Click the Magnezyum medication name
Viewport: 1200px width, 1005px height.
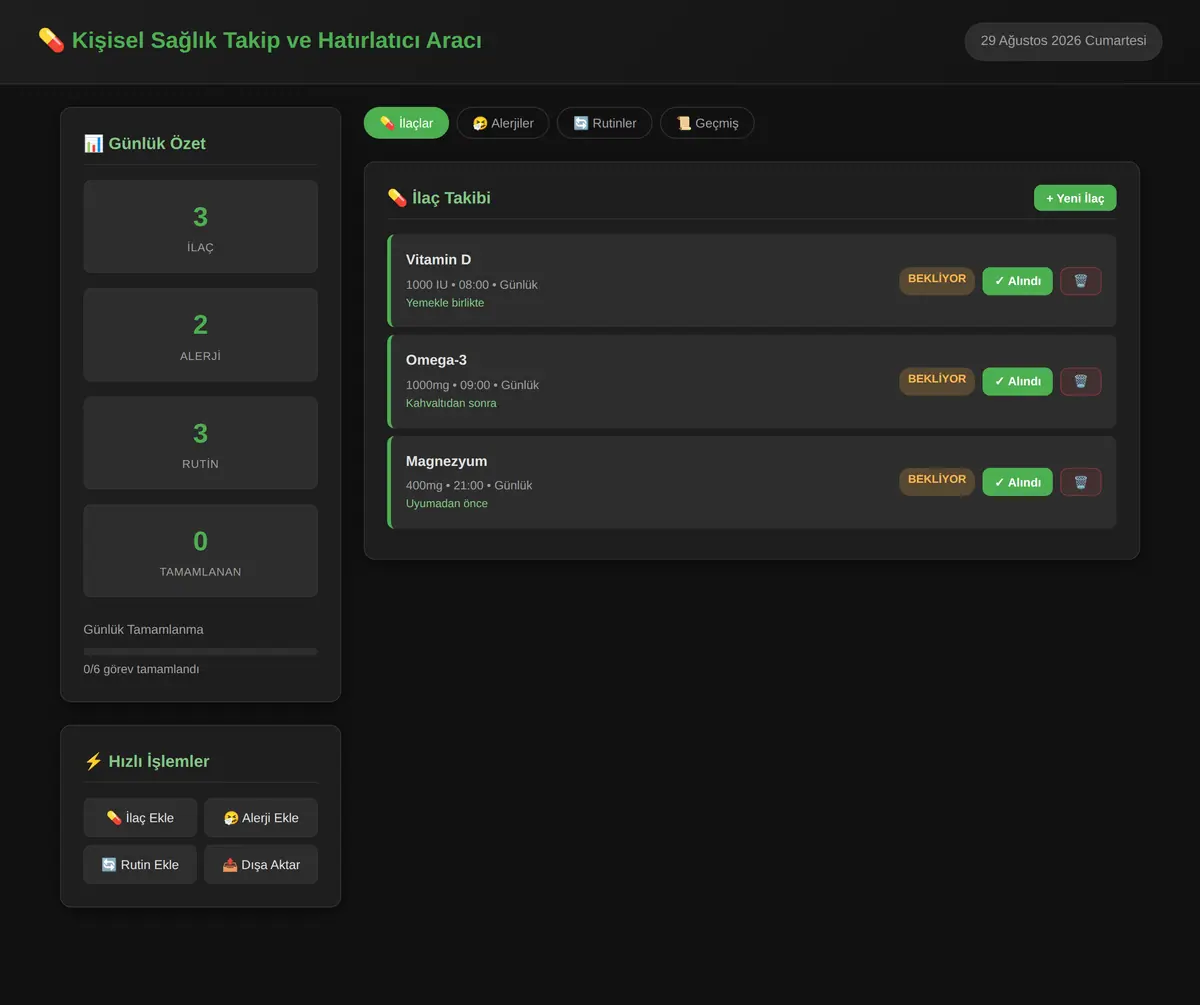[446, 461]
